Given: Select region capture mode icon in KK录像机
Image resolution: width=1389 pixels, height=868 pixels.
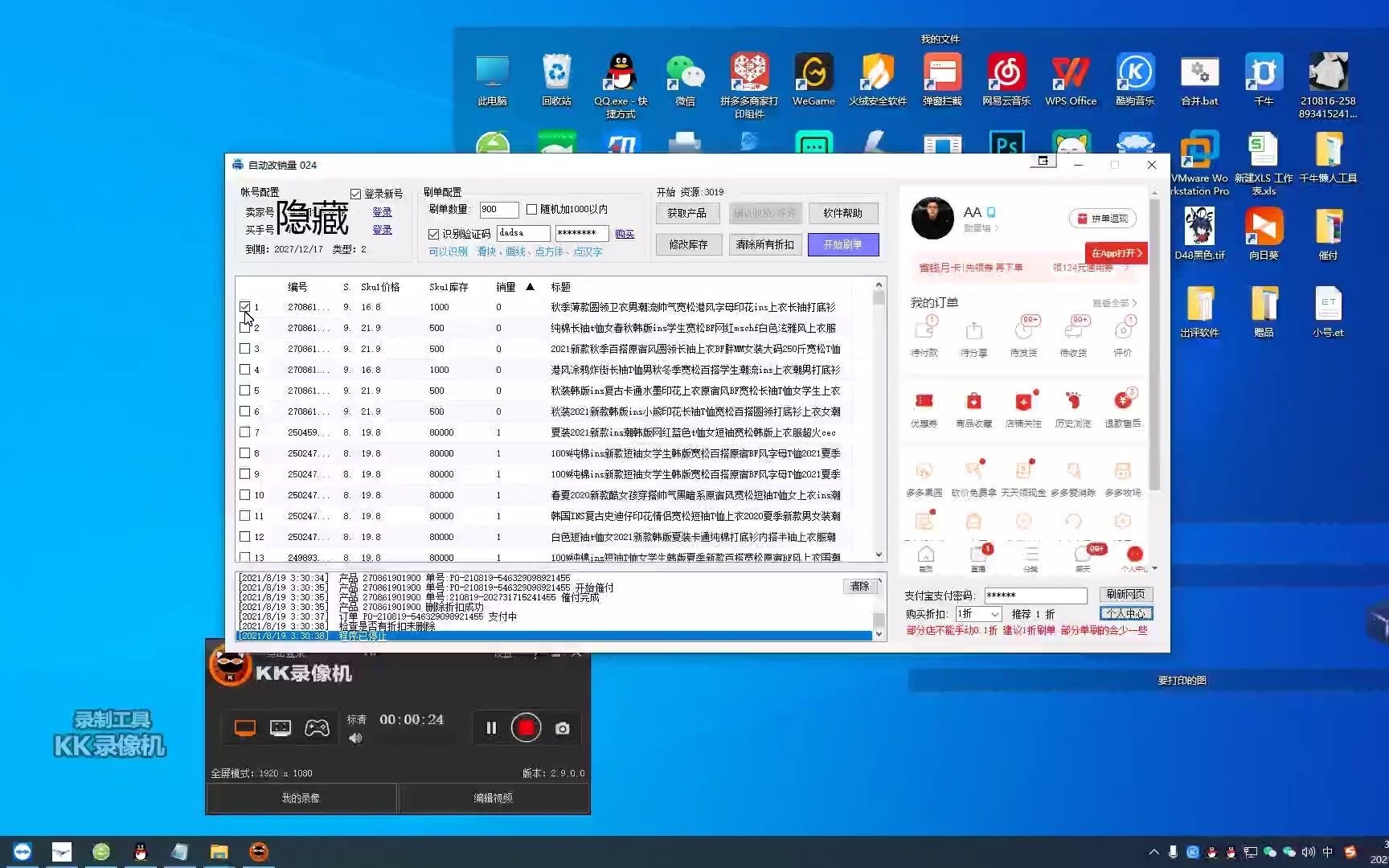Looking at the screenshot, I should coord(281,728).
